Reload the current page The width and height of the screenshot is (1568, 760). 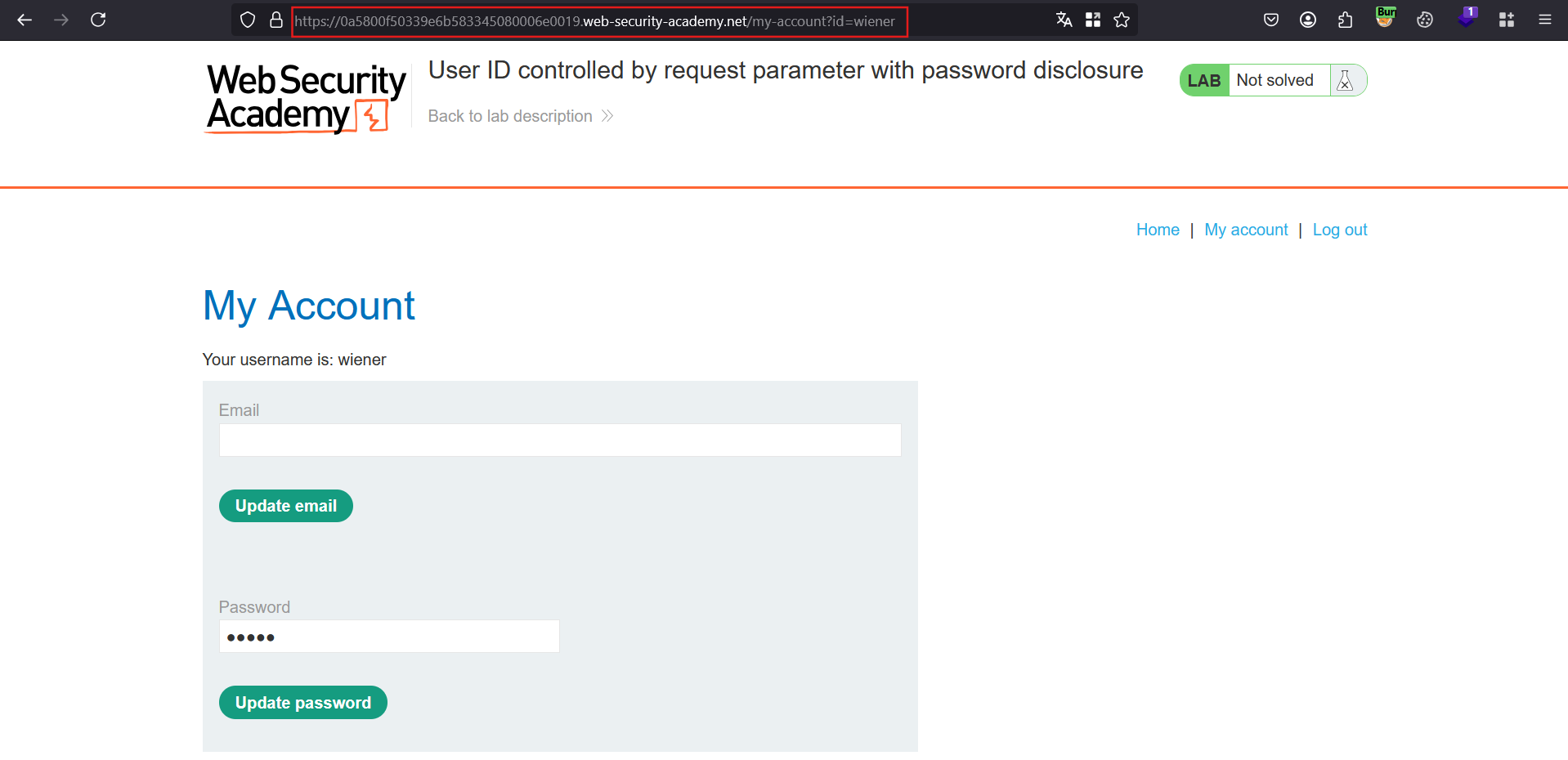[98, 20]
